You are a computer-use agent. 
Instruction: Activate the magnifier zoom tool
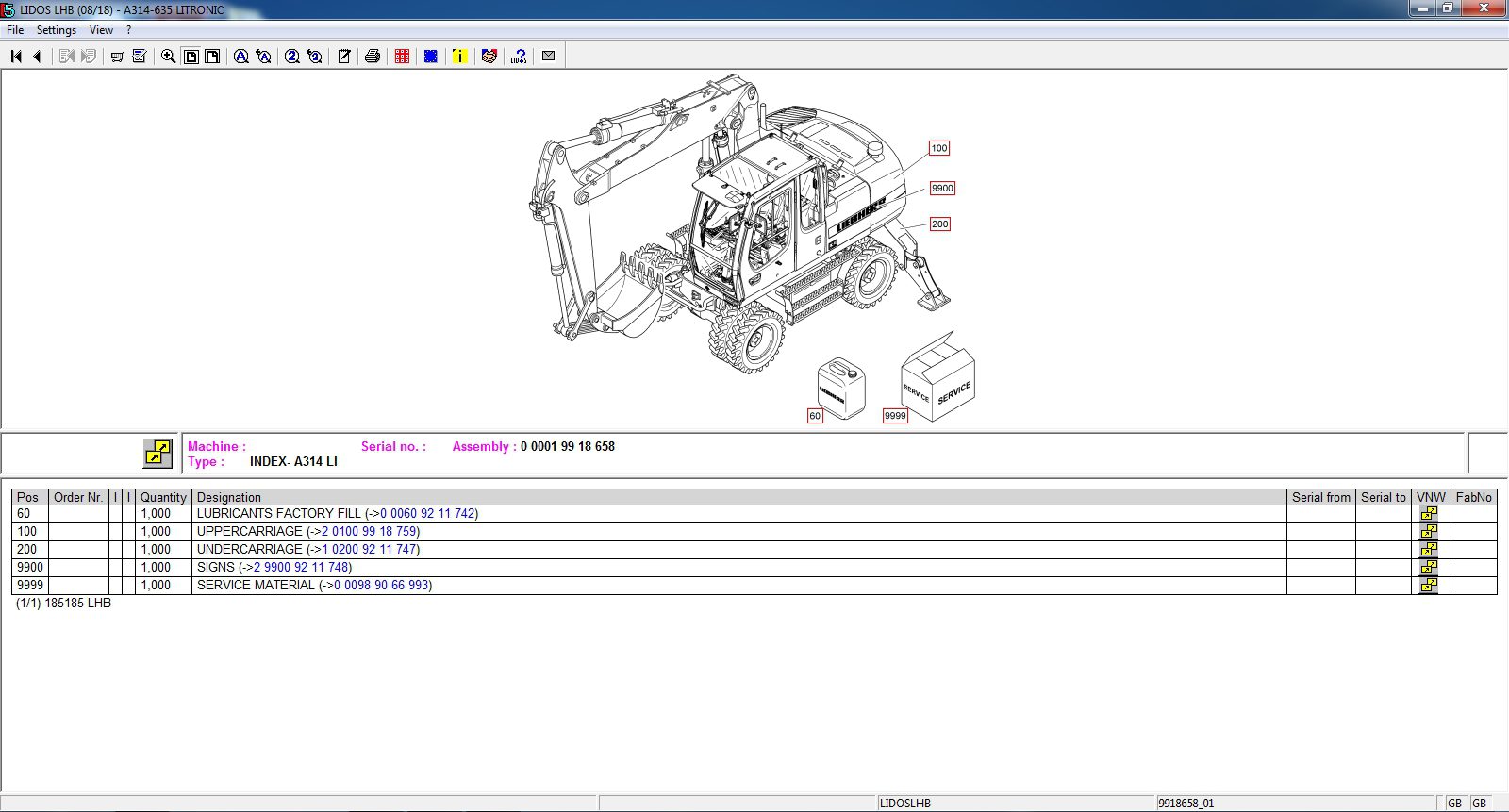(169, 57)
